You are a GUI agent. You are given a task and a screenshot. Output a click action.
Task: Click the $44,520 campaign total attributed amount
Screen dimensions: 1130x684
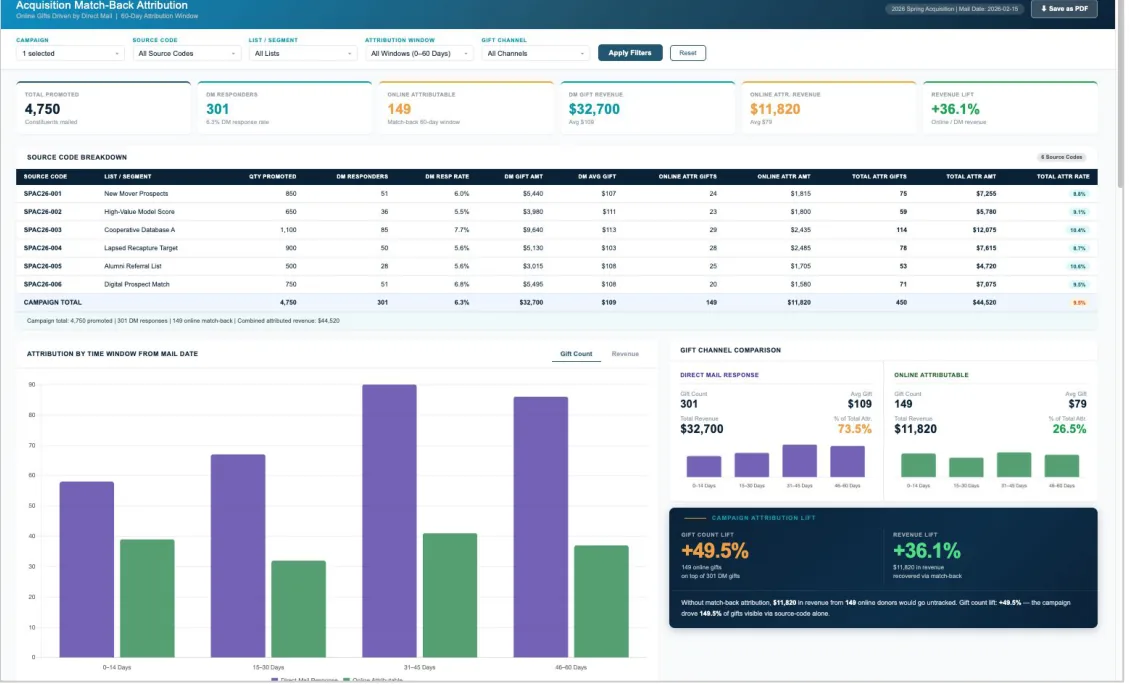coord(984,303)
